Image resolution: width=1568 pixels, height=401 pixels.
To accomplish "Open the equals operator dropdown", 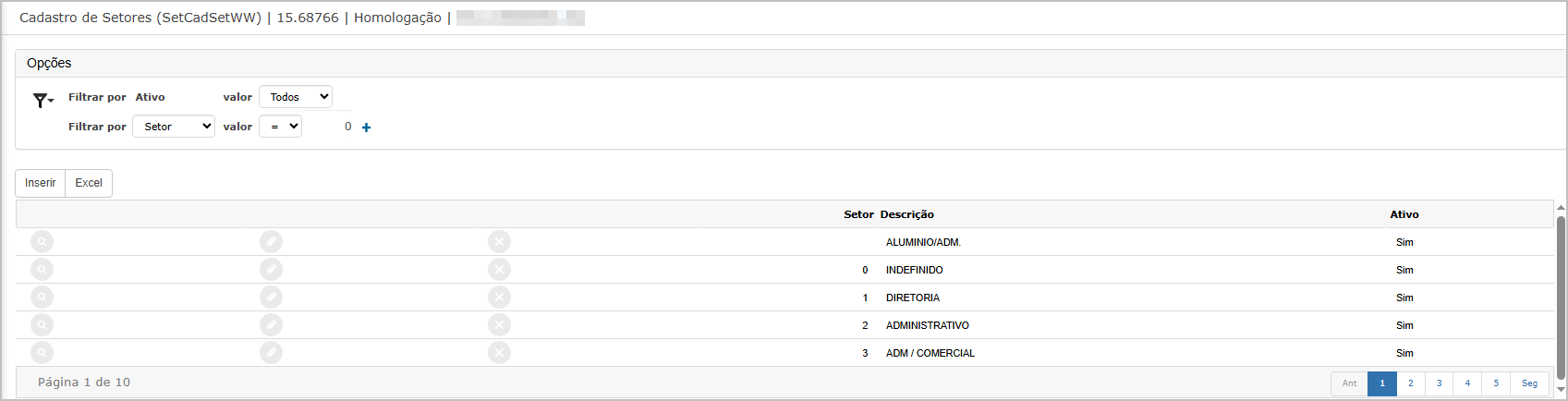I will pyautogui.click(x=281, y=127).
